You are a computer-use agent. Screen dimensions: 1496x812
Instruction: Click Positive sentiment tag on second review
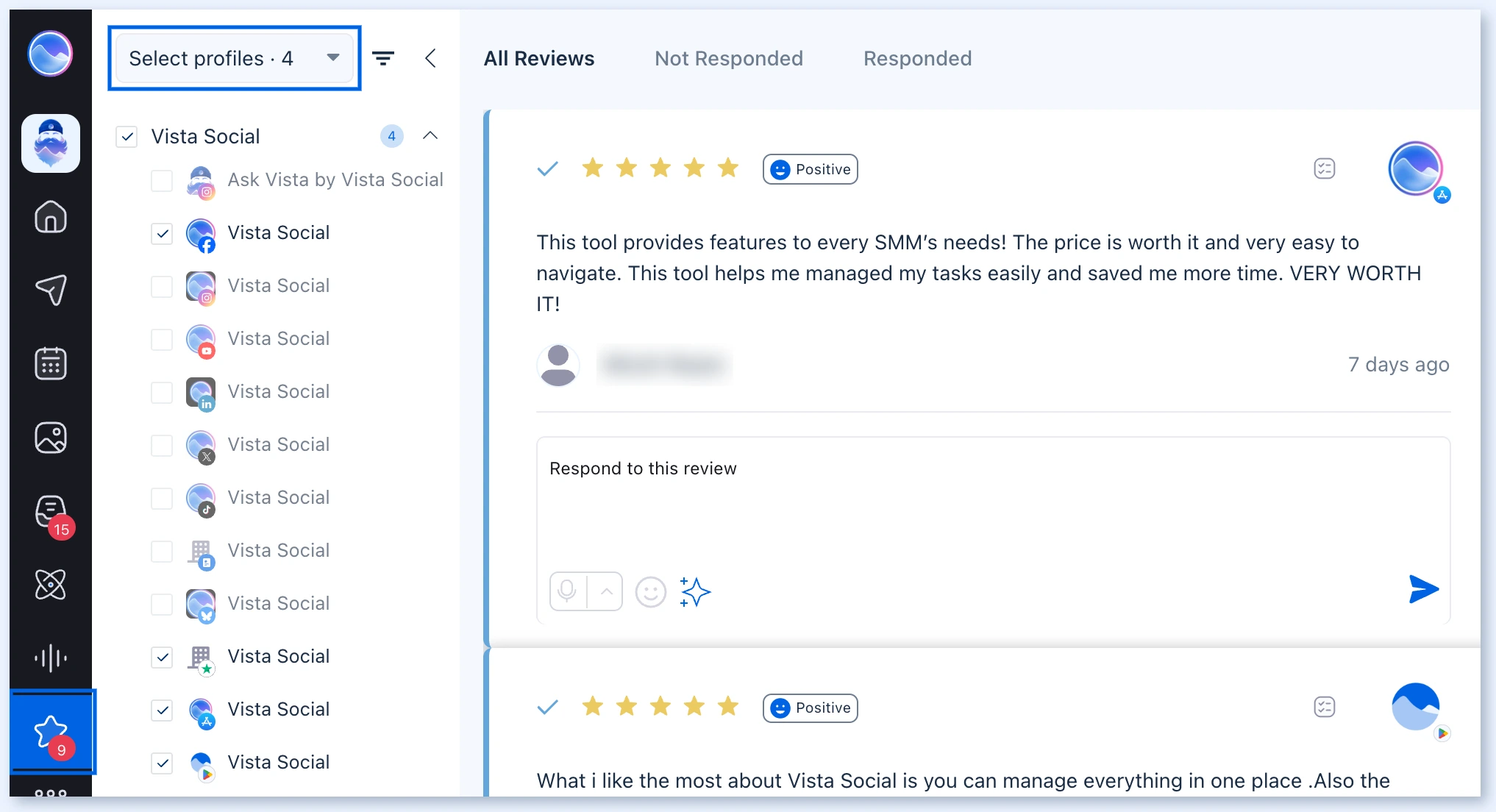(810, 708)
